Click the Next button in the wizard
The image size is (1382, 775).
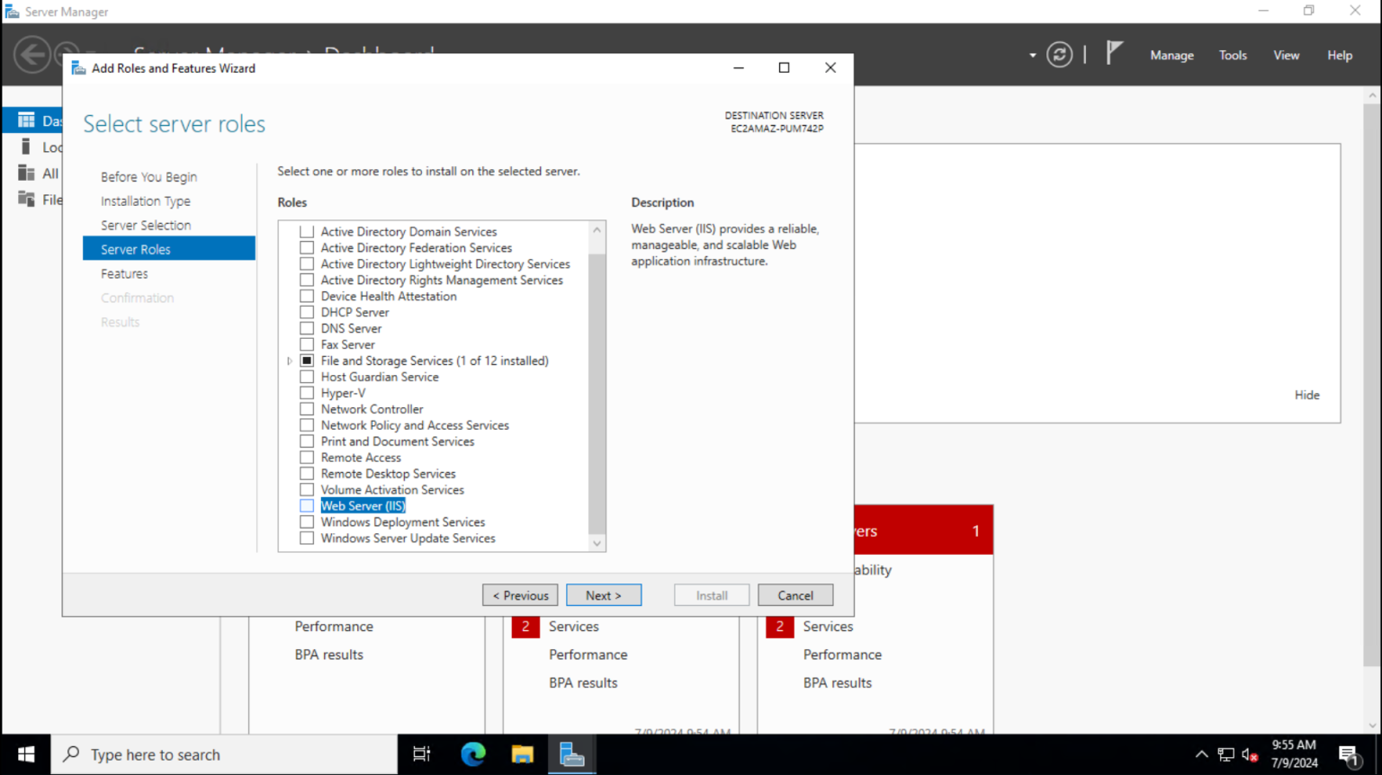pos(603,594)
